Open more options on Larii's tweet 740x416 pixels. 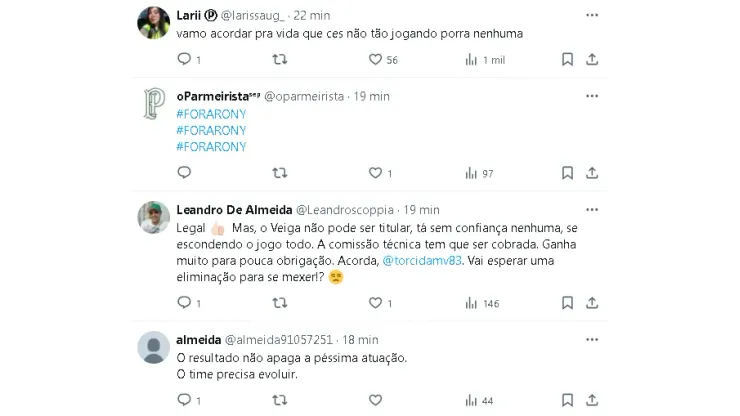[592, 15]
